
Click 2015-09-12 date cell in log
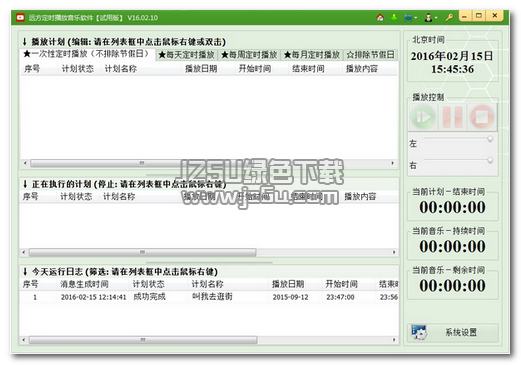[x=290, y=297]
